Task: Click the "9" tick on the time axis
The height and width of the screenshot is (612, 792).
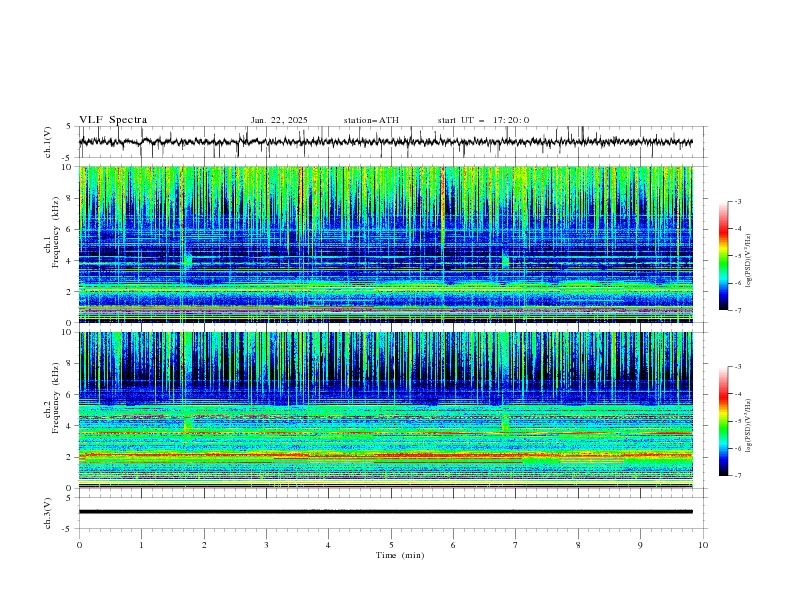Action: click(640, 545)
